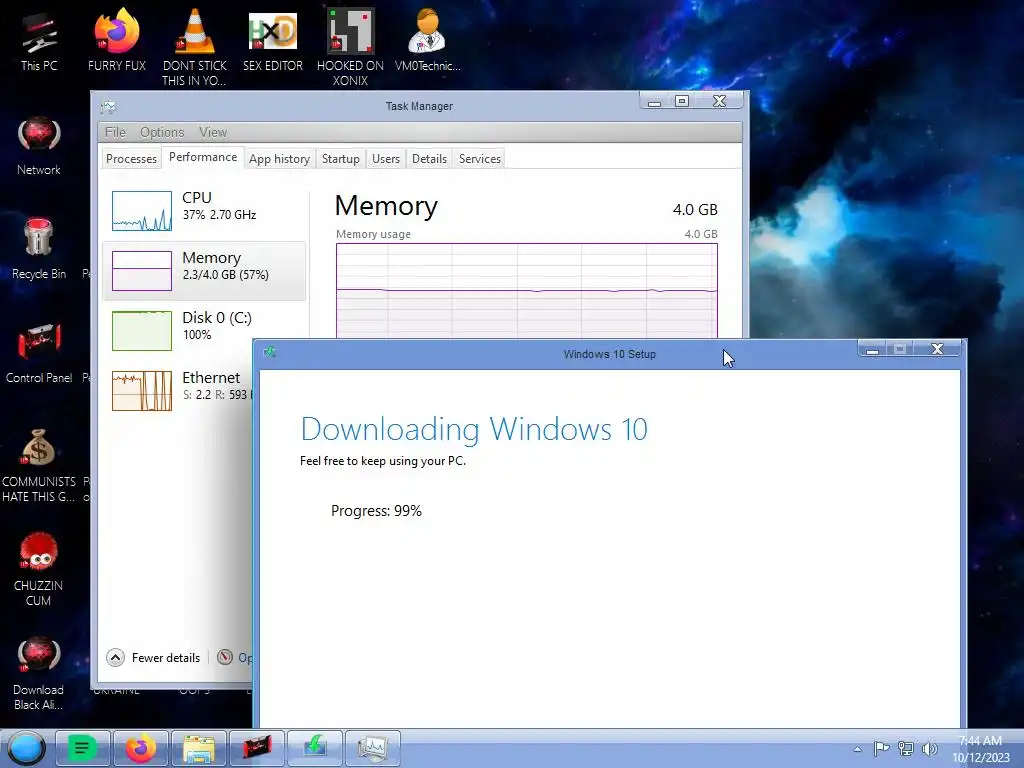Viewport: 1024px width, 768px height.
Task: Click the Resource Monitor icon beside Fewer details
Action: click(x=225, y=657)
